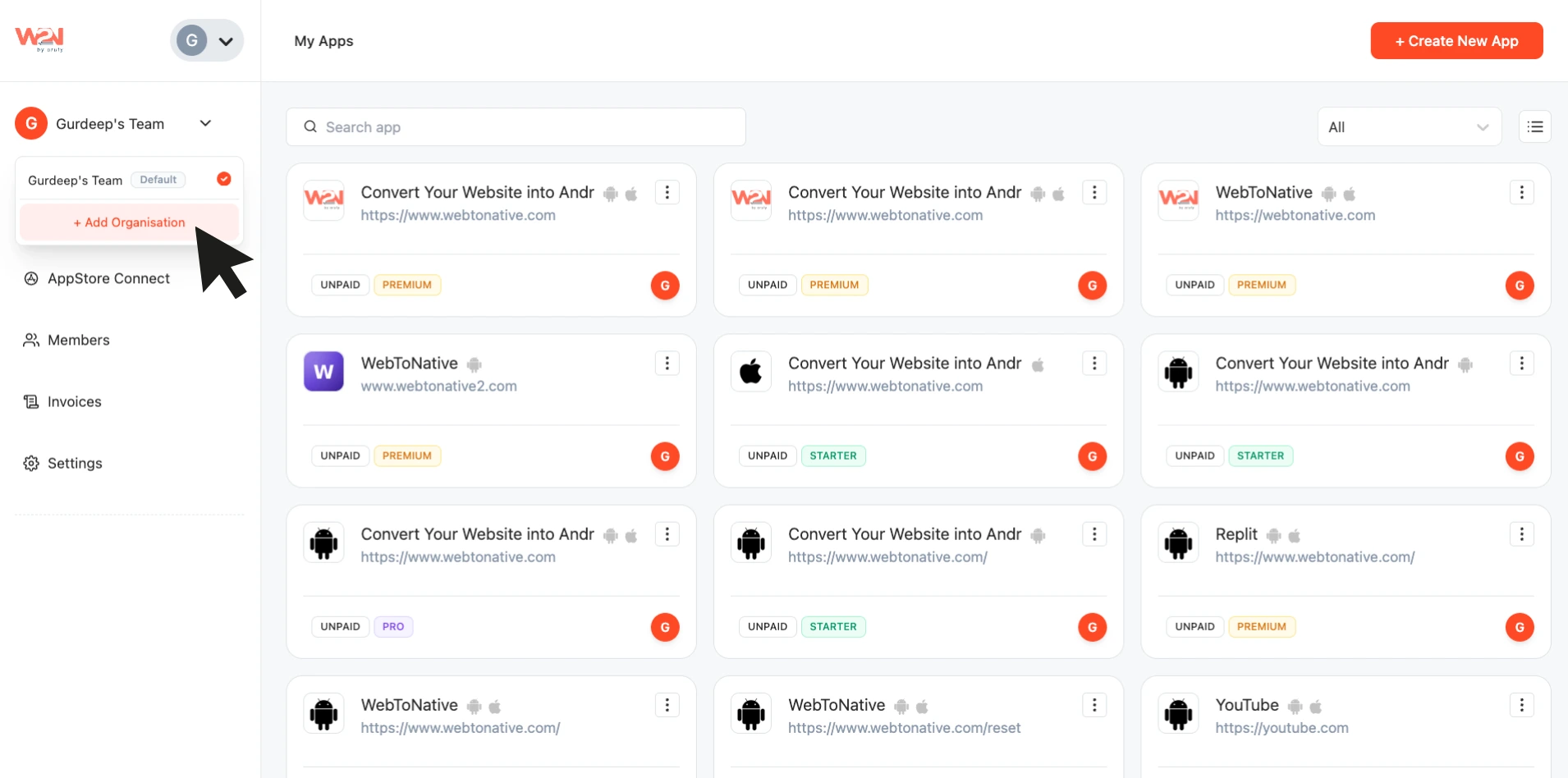Open kebab menu for webtonative.com/reset app

pyautogui.click(x=1093, y=705)
